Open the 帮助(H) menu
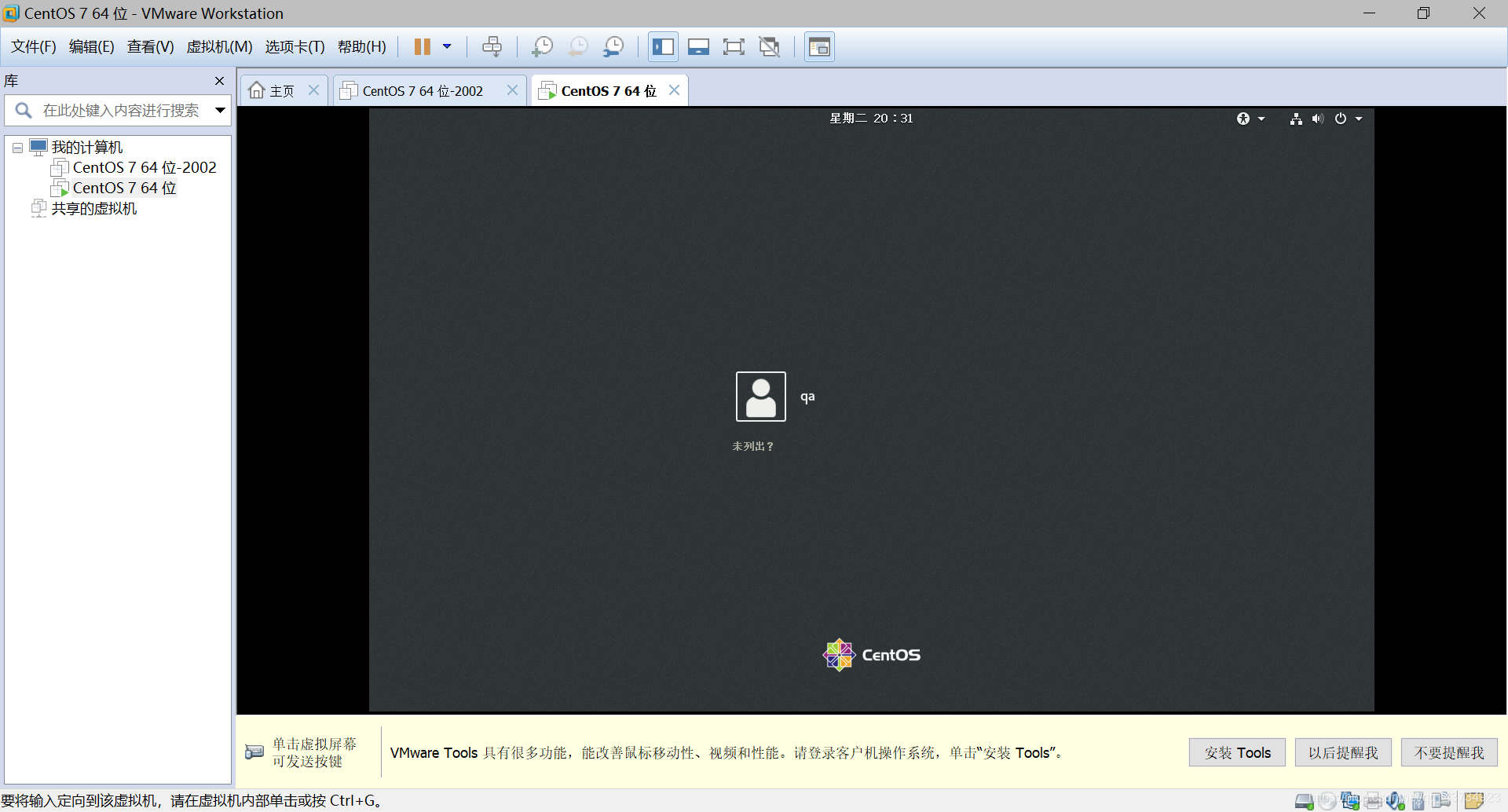Screen dimensions: 1508x812 362,47
